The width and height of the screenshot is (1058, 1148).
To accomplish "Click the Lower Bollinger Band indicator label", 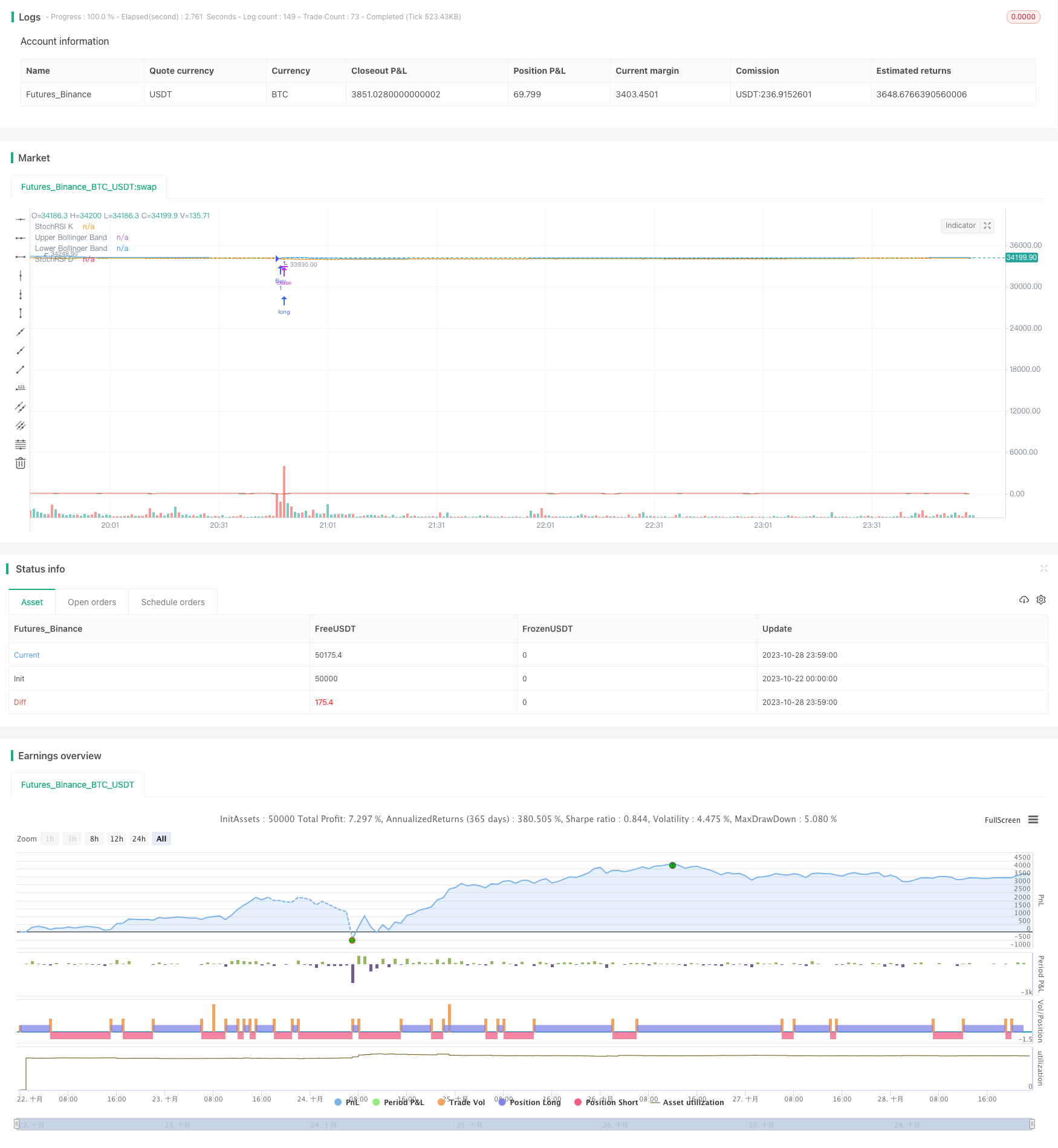I will point(71,248).
